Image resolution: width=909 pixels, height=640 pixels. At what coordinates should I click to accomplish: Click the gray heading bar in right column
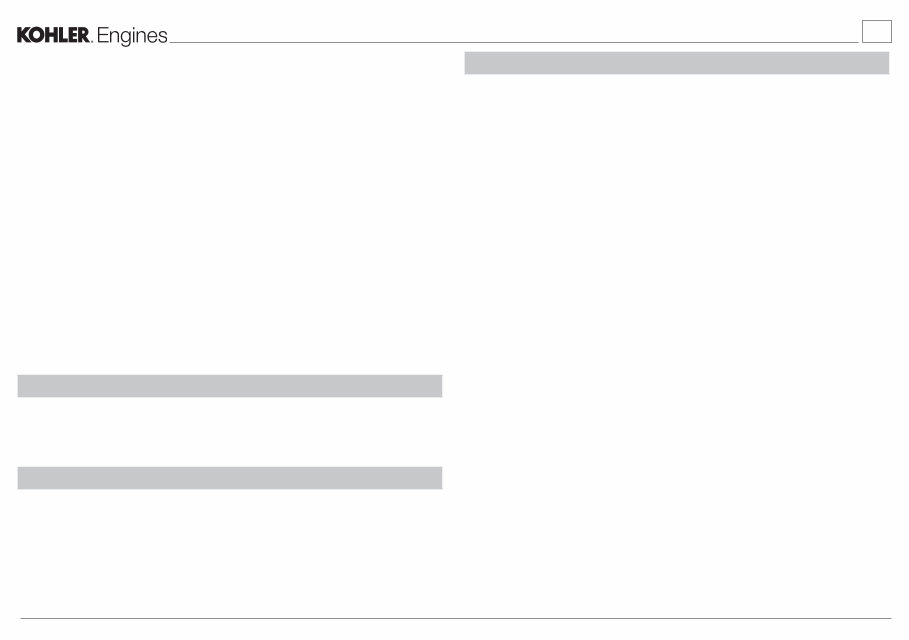click(x=677, y=63)
